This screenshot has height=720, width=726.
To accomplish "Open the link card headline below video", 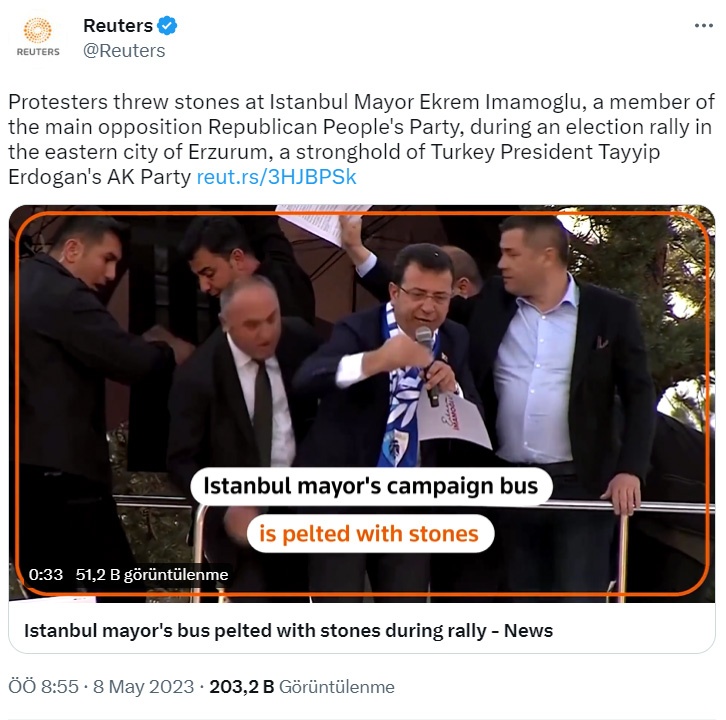I will (x=288, y=631).
